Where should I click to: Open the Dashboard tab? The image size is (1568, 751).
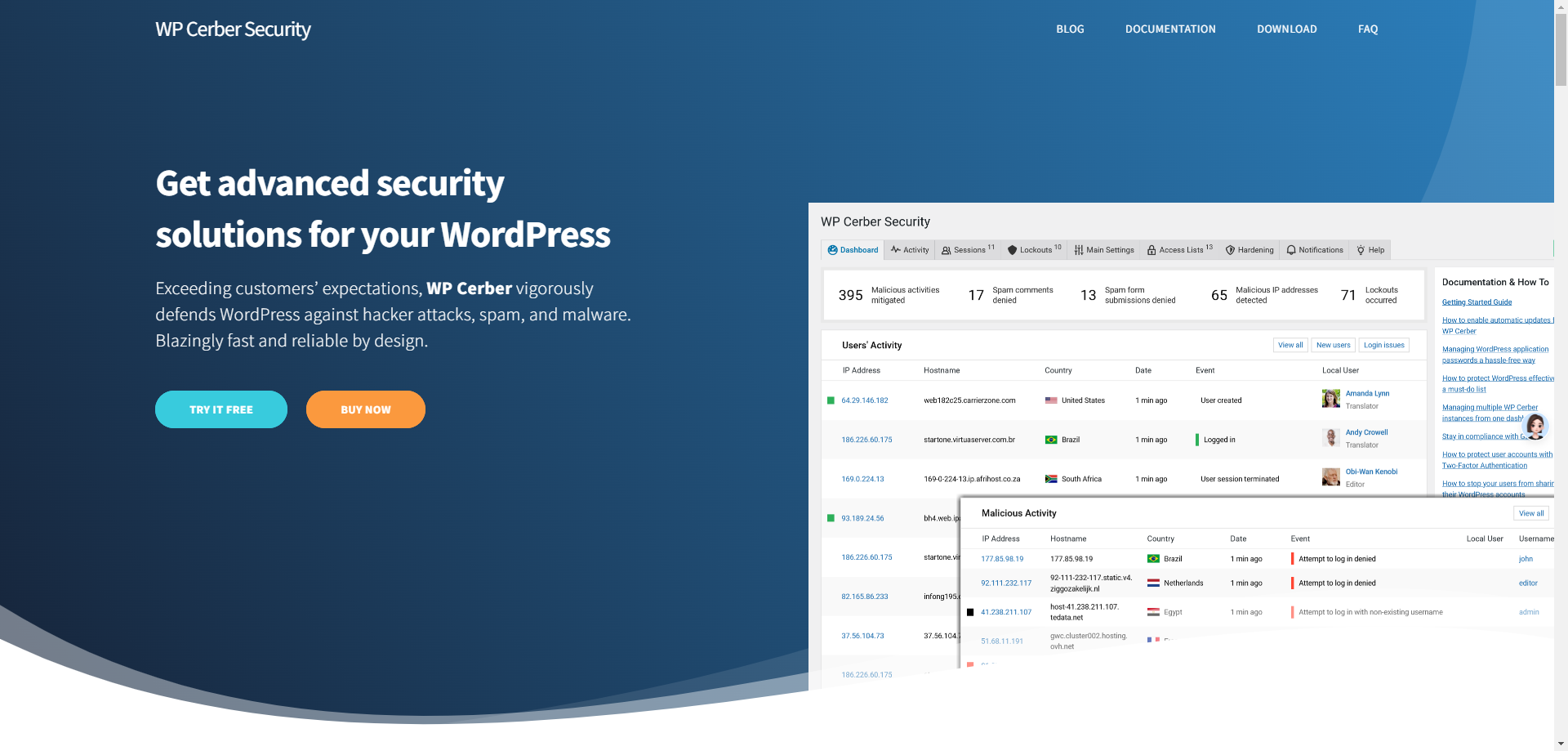click(x=853, y=250)
